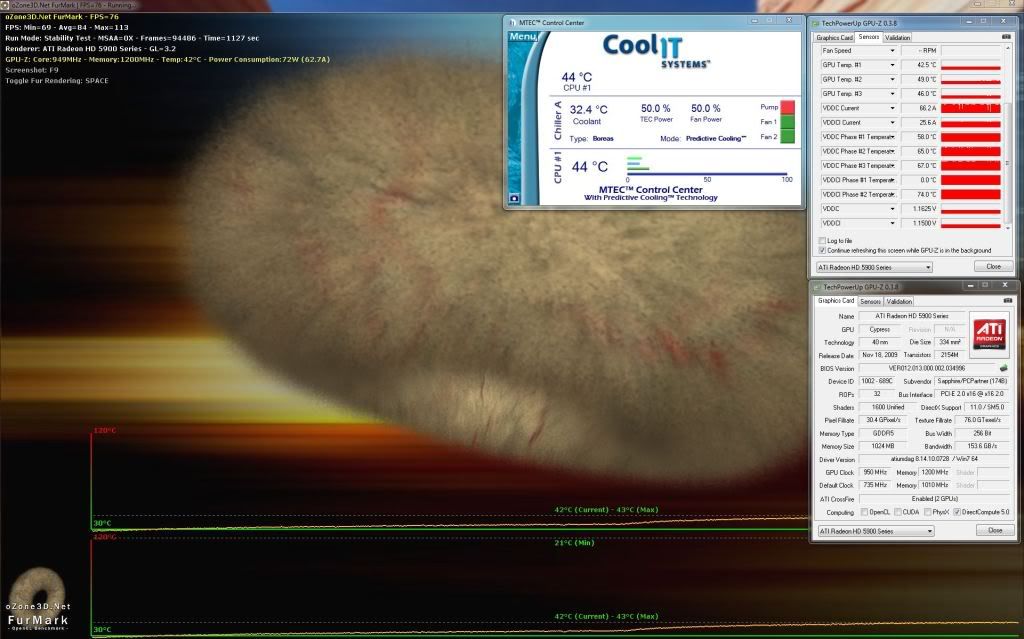Uncheck Continue refreshing while GPU-Z in background
Viewport: 1024px width, 639px height.
pyautogui.click(x=822, y=250)
